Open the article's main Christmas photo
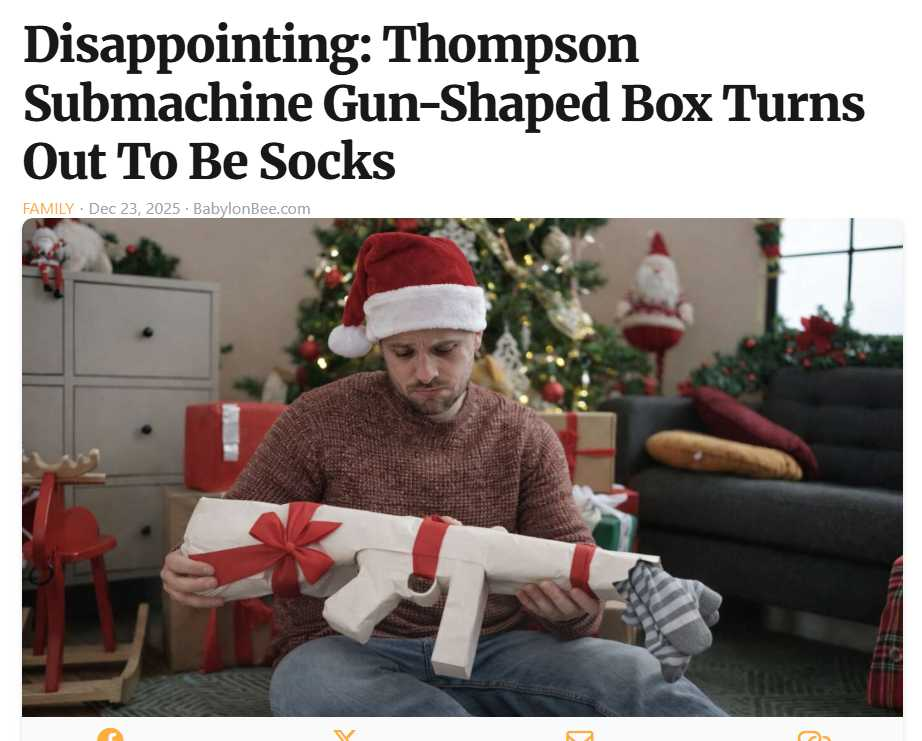This screenshot has height=741, width=922. coord(462,468)
